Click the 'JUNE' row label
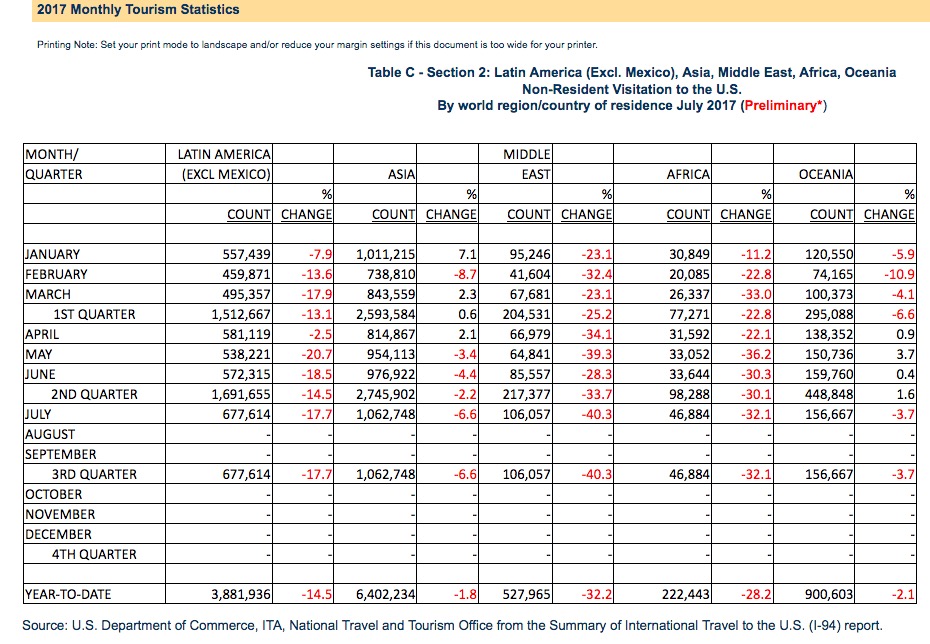930x644 pixels. (x=40, y=375)
